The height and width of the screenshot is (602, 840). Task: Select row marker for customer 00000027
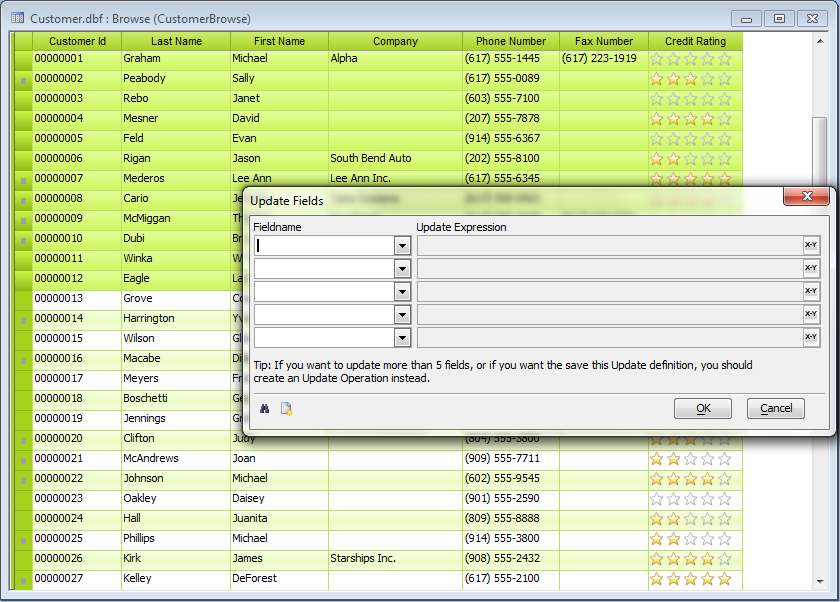pyautogui.click(x=23, y=580)
